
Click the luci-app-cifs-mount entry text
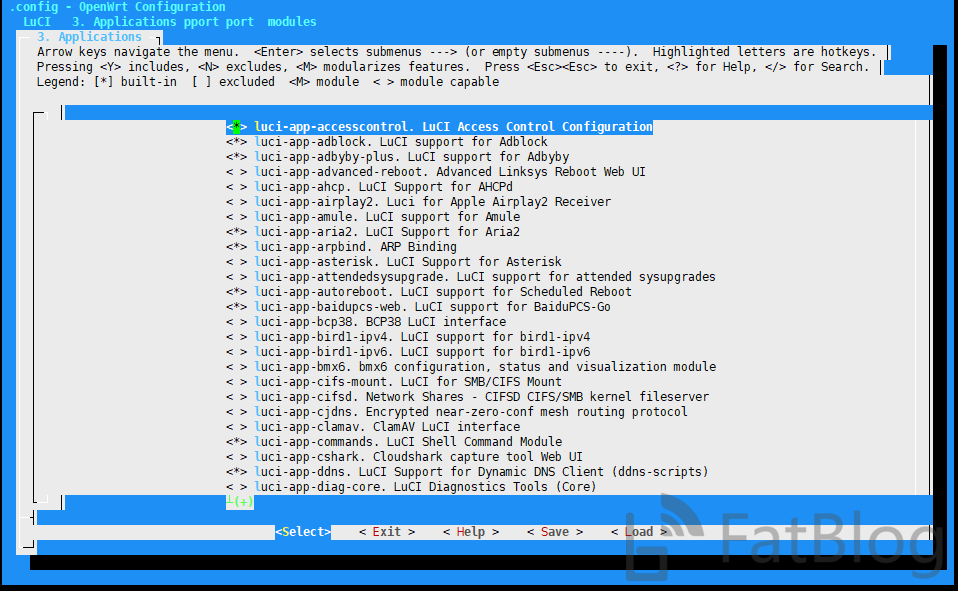pos(408,382)
